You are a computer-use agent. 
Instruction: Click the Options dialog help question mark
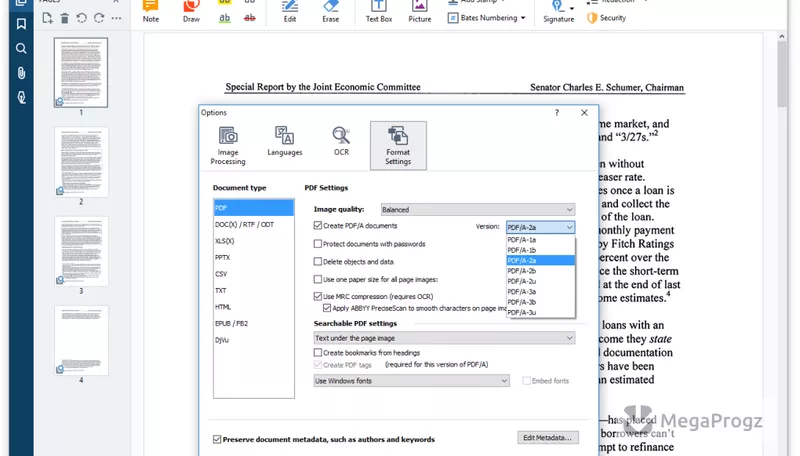[557, 113]
